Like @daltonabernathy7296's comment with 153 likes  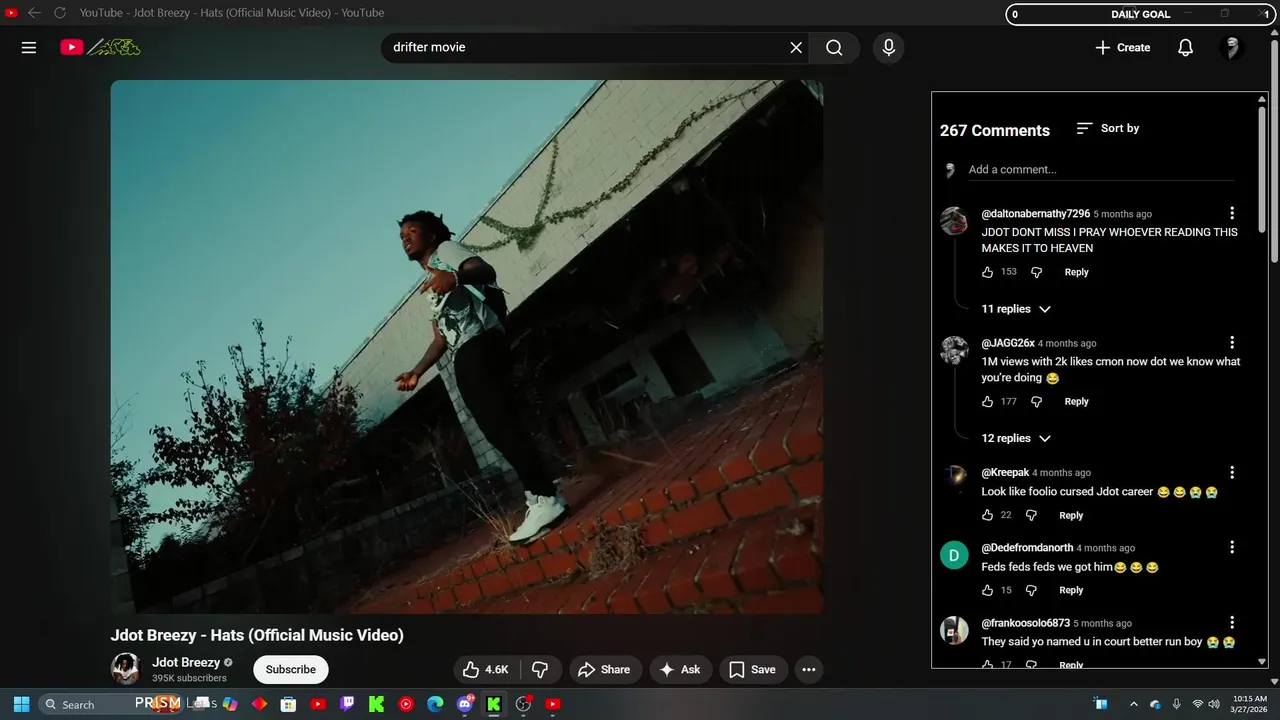point(988,272)
